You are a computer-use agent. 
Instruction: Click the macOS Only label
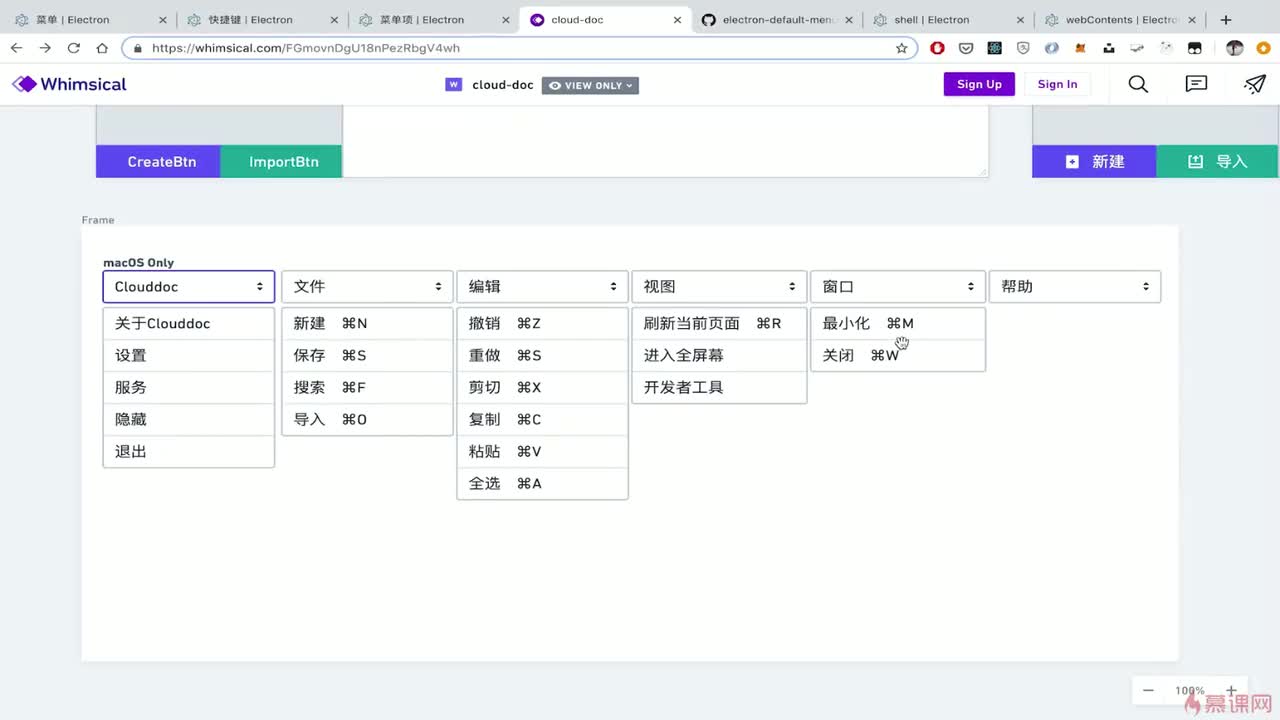coord(138,263)
